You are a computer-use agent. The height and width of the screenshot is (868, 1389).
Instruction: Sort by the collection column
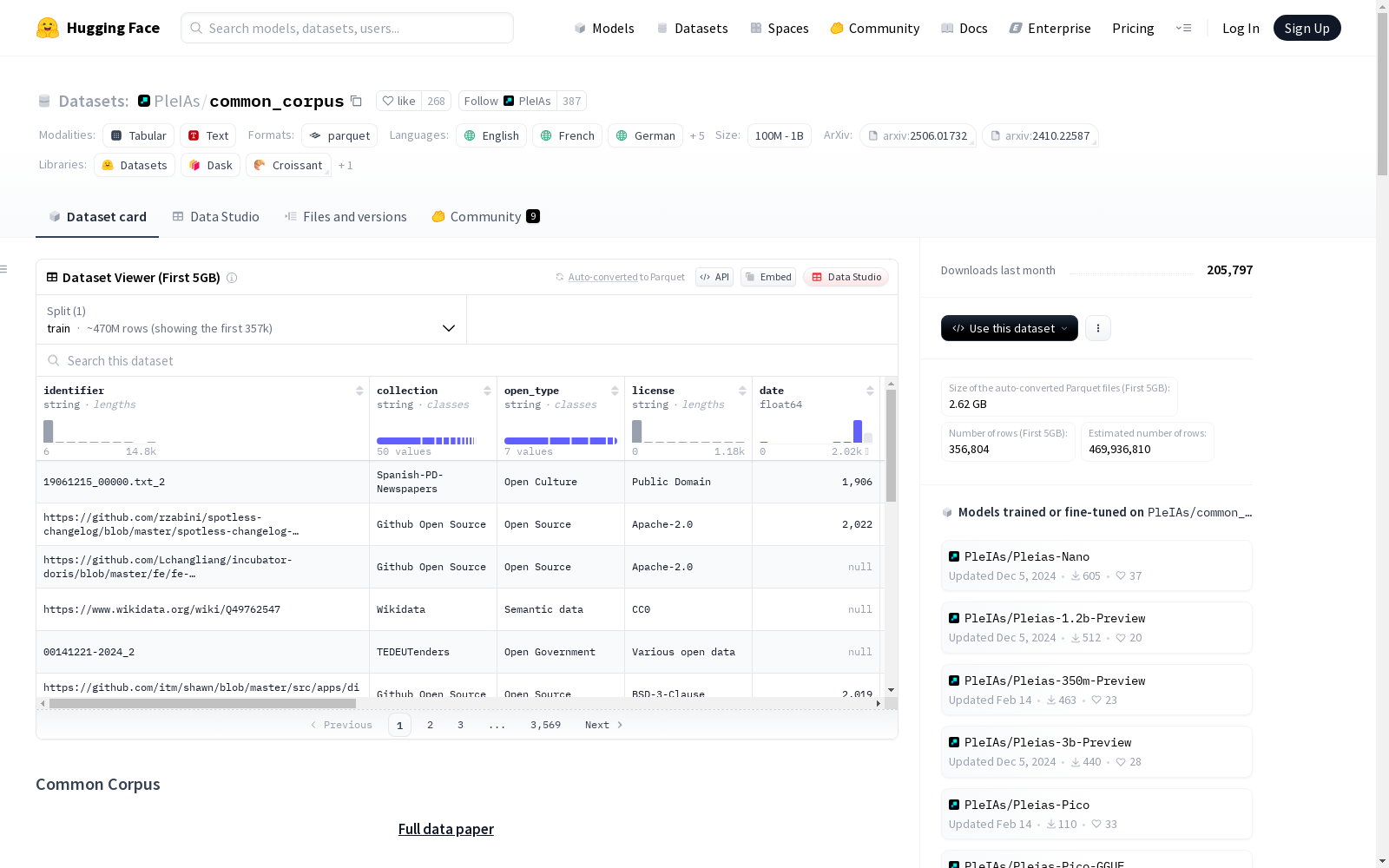487,391
